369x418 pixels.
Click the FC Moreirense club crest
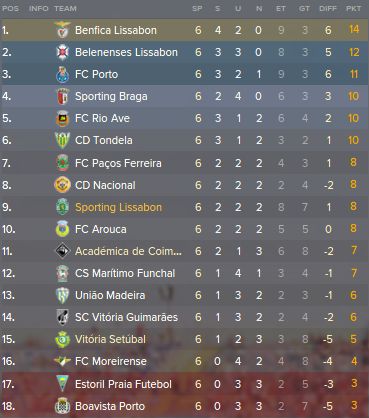(62, 361)
